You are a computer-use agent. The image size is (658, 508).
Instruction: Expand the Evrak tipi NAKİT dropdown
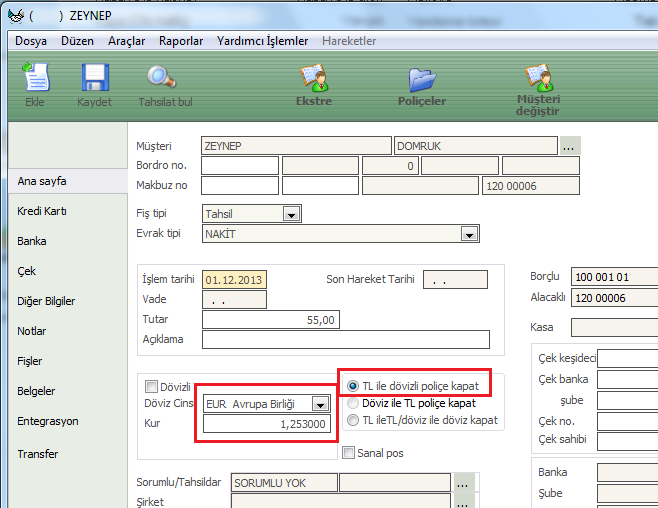(x=469, y=234)
